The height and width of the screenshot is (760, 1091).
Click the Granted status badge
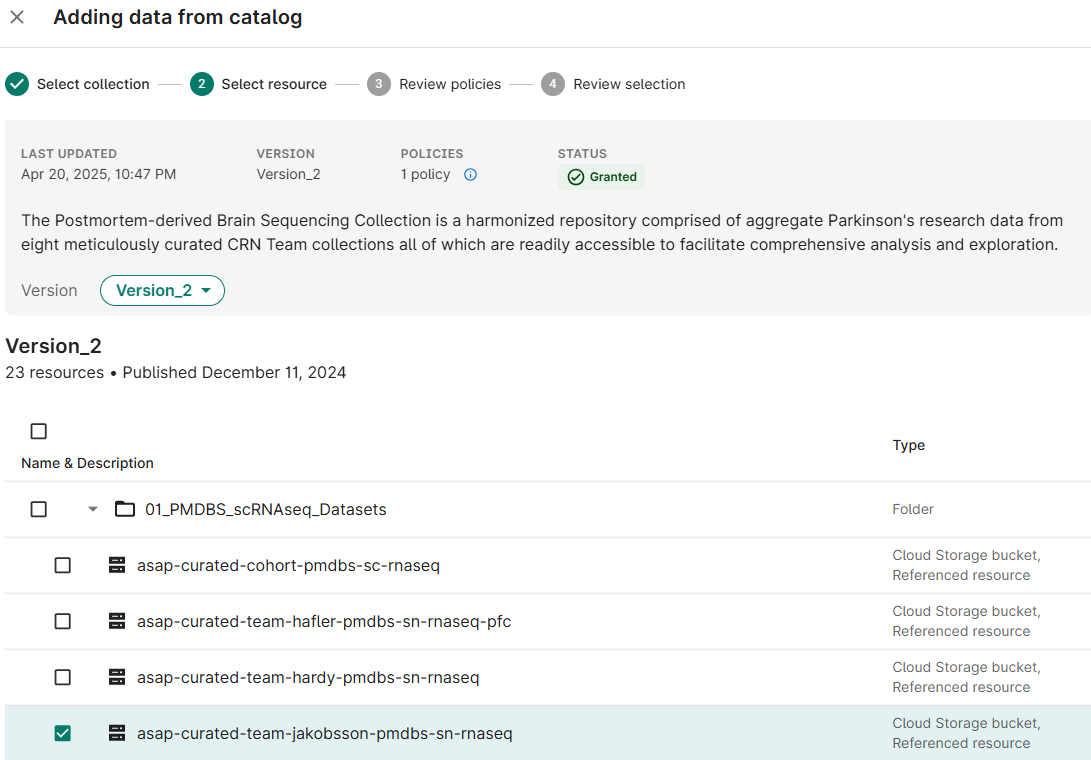coord(602,177)
